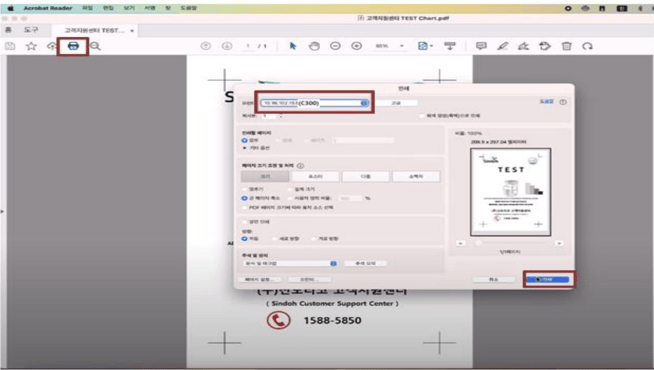Expand '기타 옵션' (More options) disclosure triangle

[x=244, y=148]
